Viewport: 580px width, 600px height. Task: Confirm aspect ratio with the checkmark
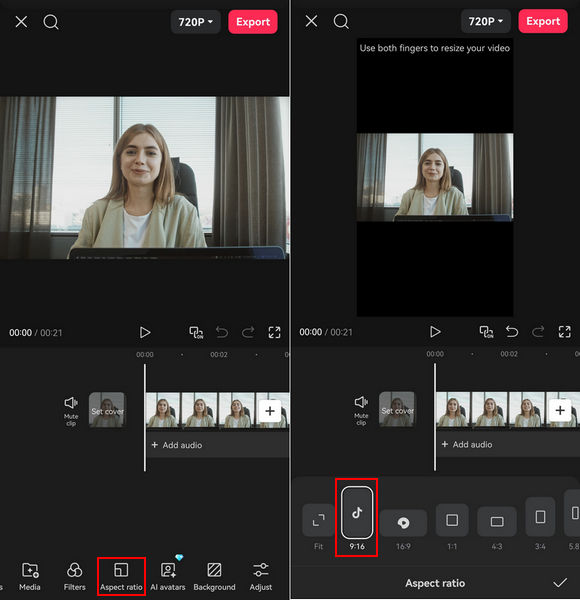pos(560,583)
